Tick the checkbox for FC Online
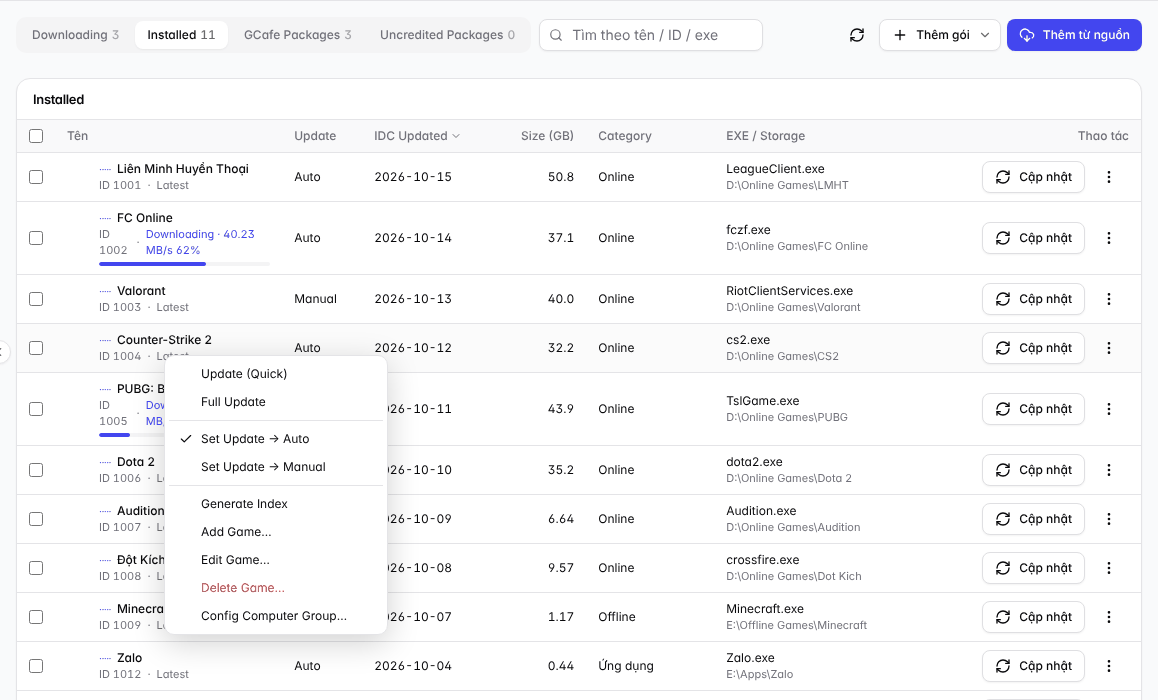The image size is (1158, 700). click(36, 238)
